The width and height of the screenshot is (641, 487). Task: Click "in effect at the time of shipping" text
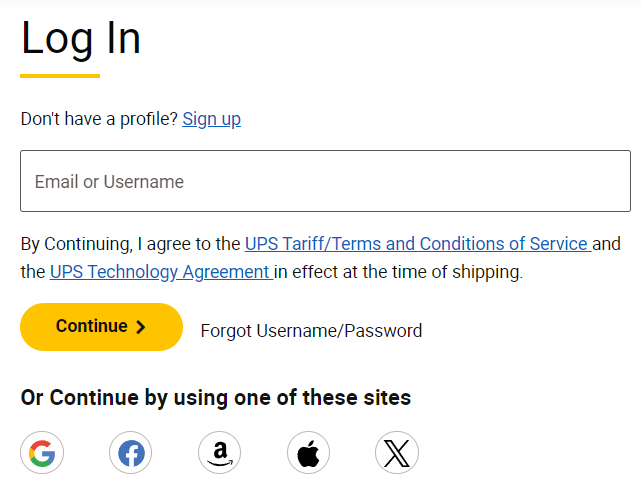point(399,271)
